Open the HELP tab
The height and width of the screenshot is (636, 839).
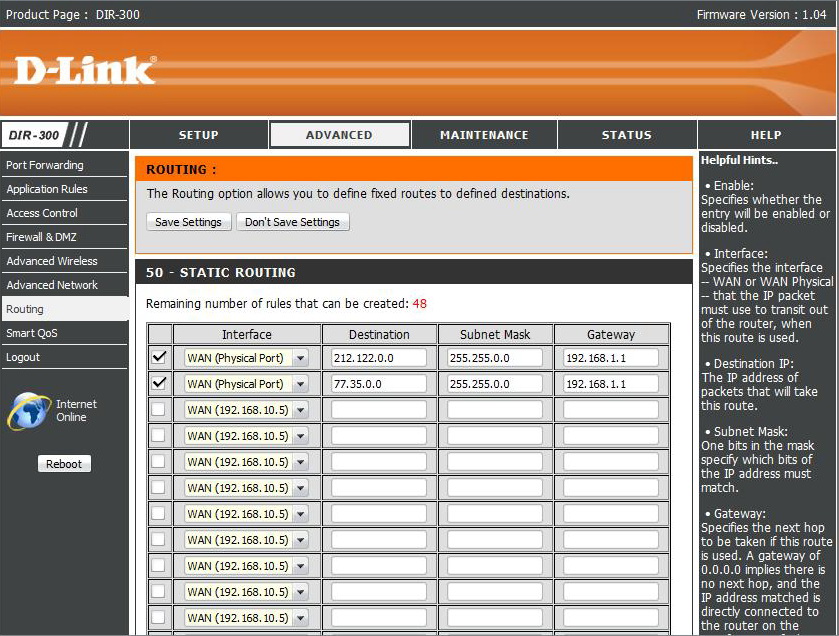[x=766, y=135]
